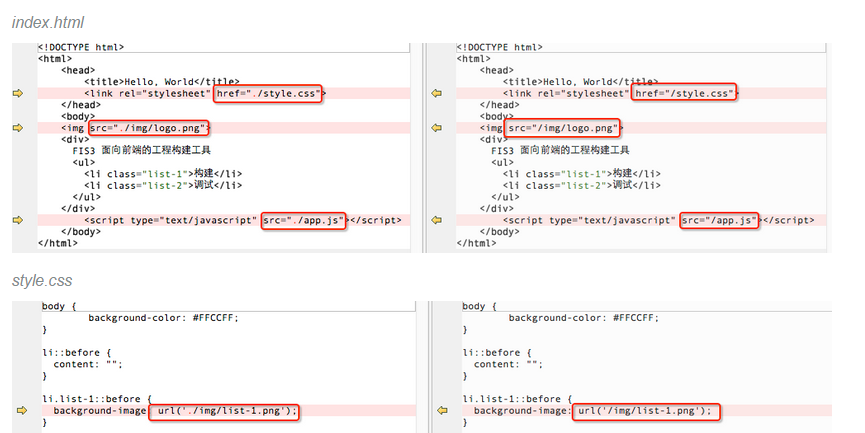Click the yellow left arrow beside the src="/app.js" line
865x433 pixels.
pos(437,220)
